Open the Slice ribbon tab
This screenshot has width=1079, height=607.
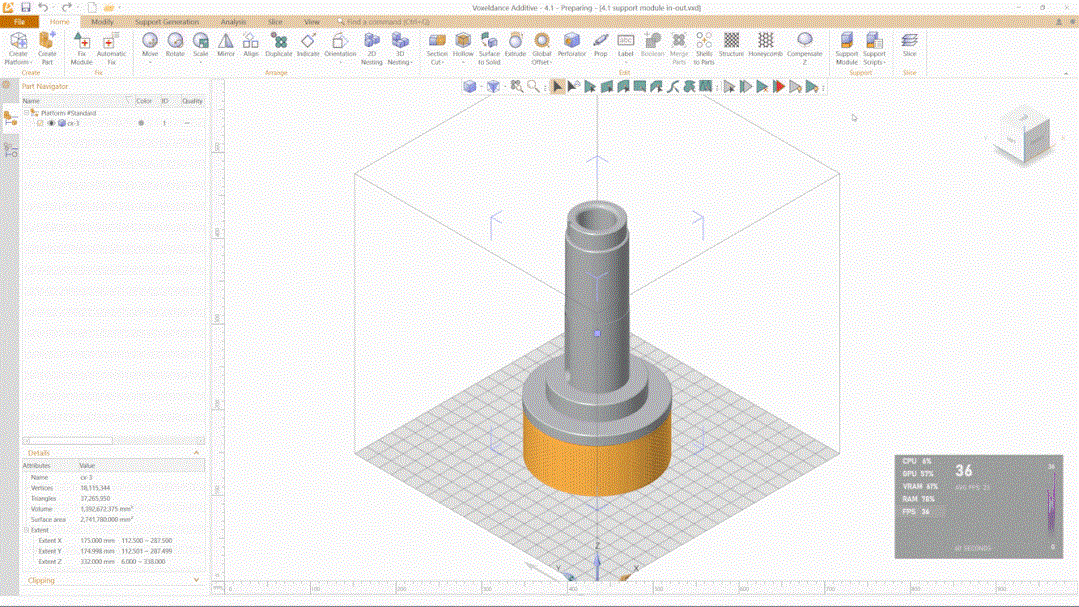coord(275,22)
